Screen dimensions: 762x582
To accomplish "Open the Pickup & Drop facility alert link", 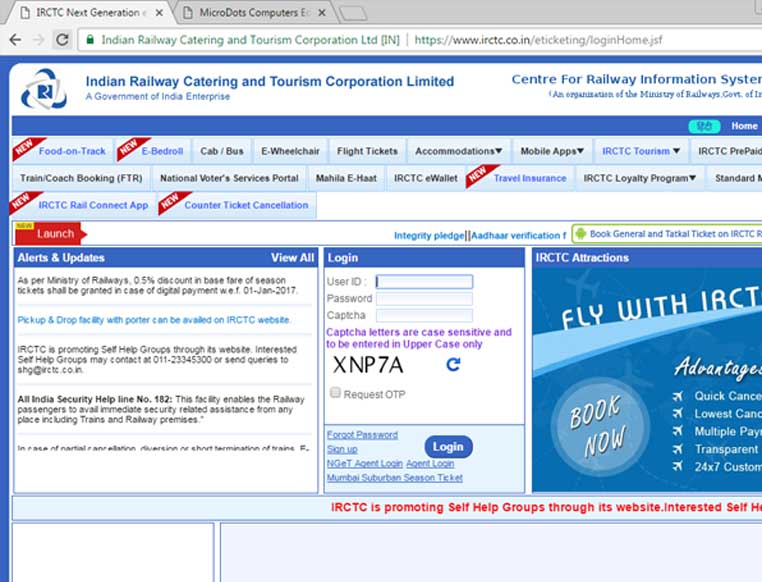I will pyautogui.click(x=154, y=320).
